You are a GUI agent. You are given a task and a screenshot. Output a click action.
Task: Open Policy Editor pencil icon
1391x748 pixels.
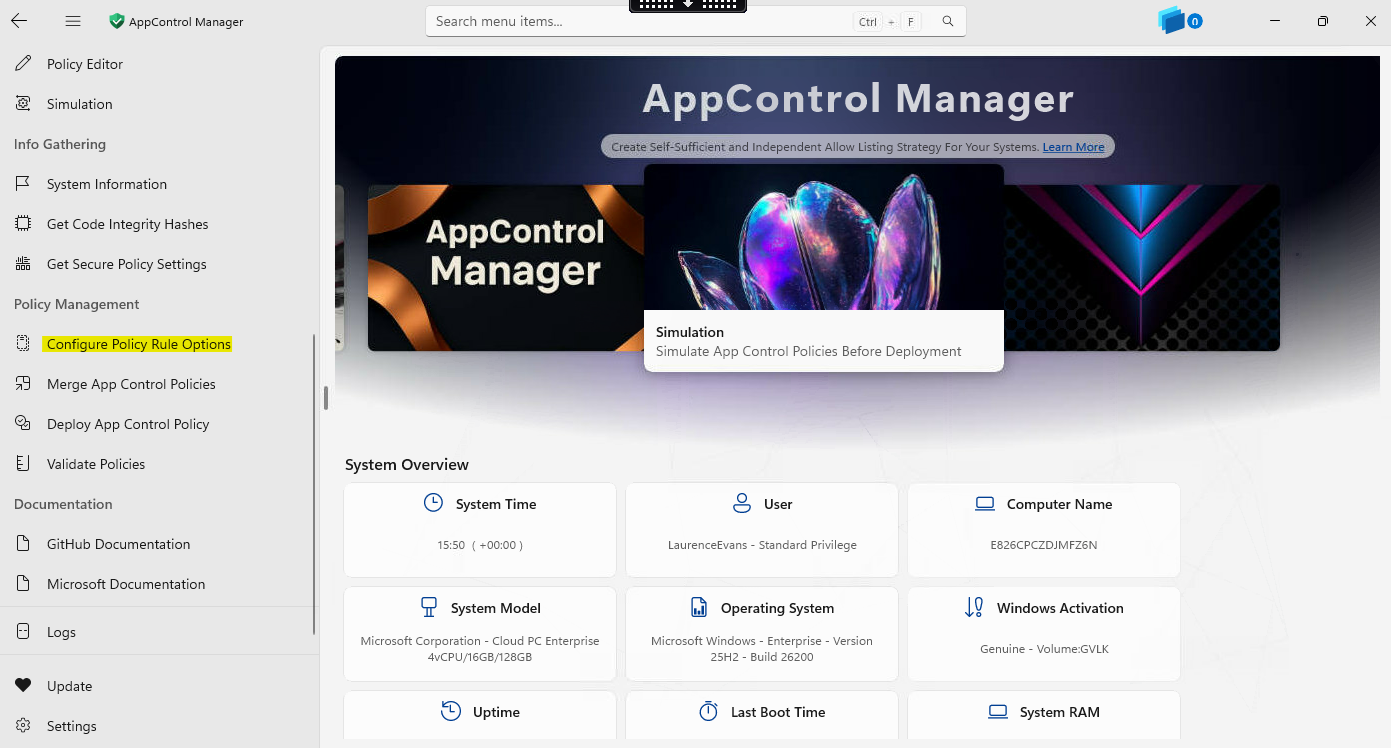(23, 64)
